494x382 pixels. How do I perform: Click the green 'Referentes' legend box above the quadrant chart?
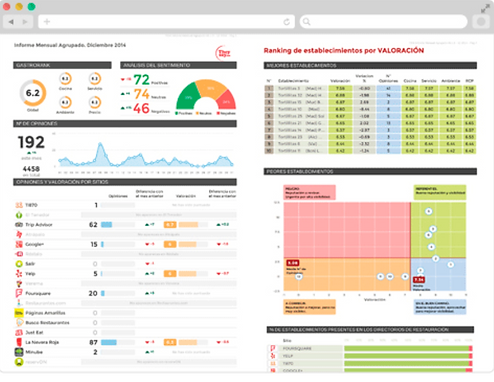440,193
